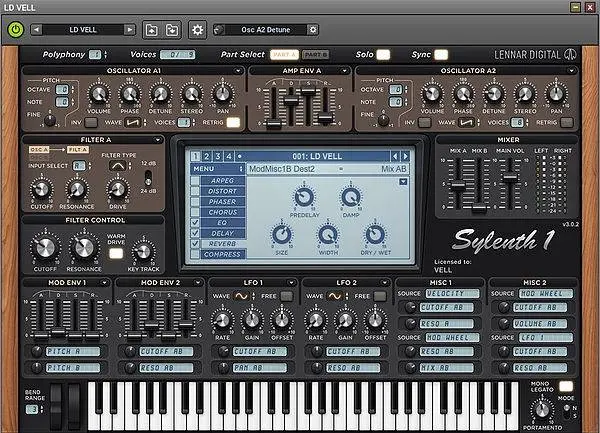
Task: Click the LFO 1 Rate knob
Action: coord(222,320)
